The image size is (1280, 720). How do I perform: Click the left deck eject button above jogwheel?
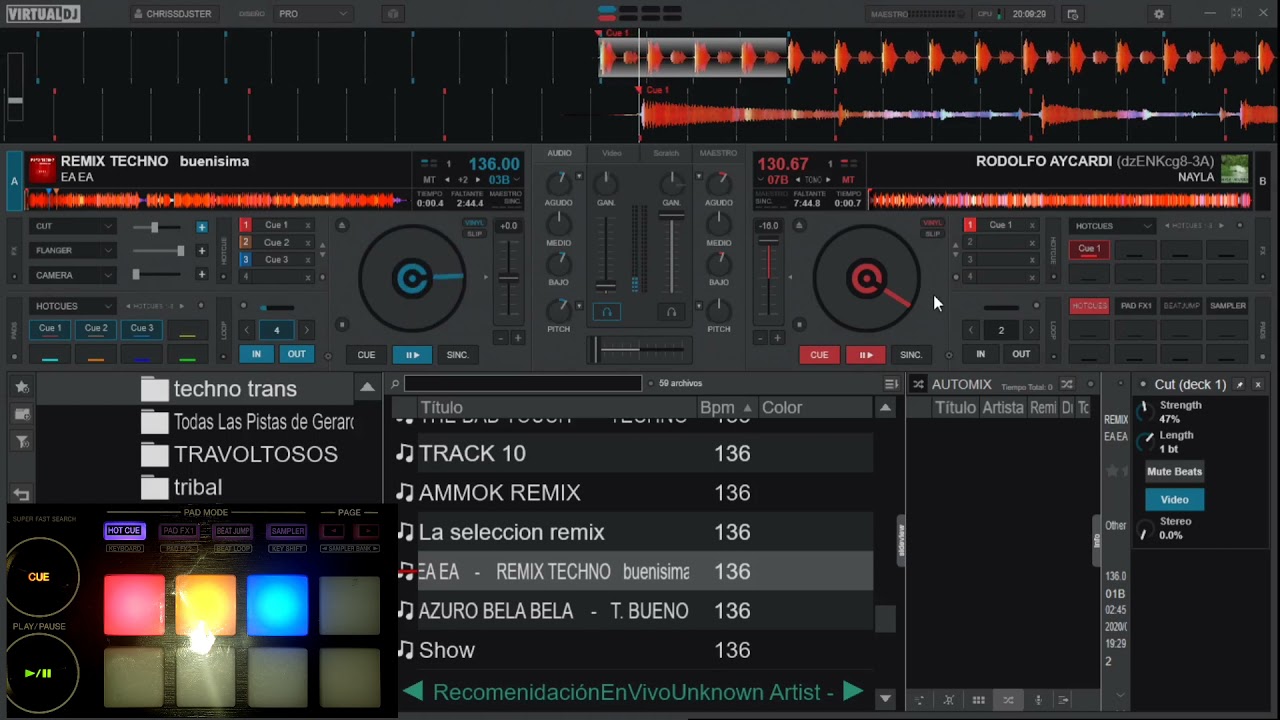[x=342, y=225]
